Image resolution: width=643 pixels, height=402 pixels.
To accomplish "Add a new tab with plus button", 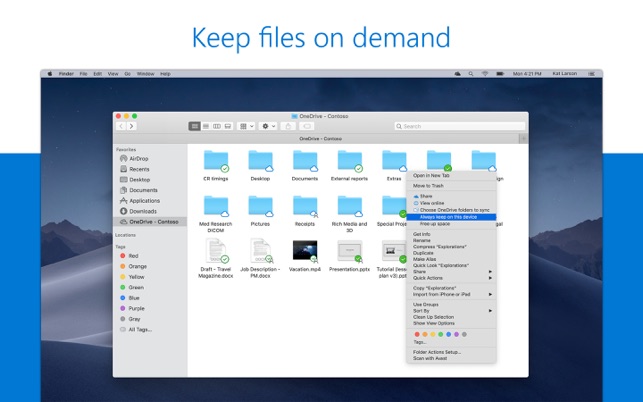I will tap(523, 139).
